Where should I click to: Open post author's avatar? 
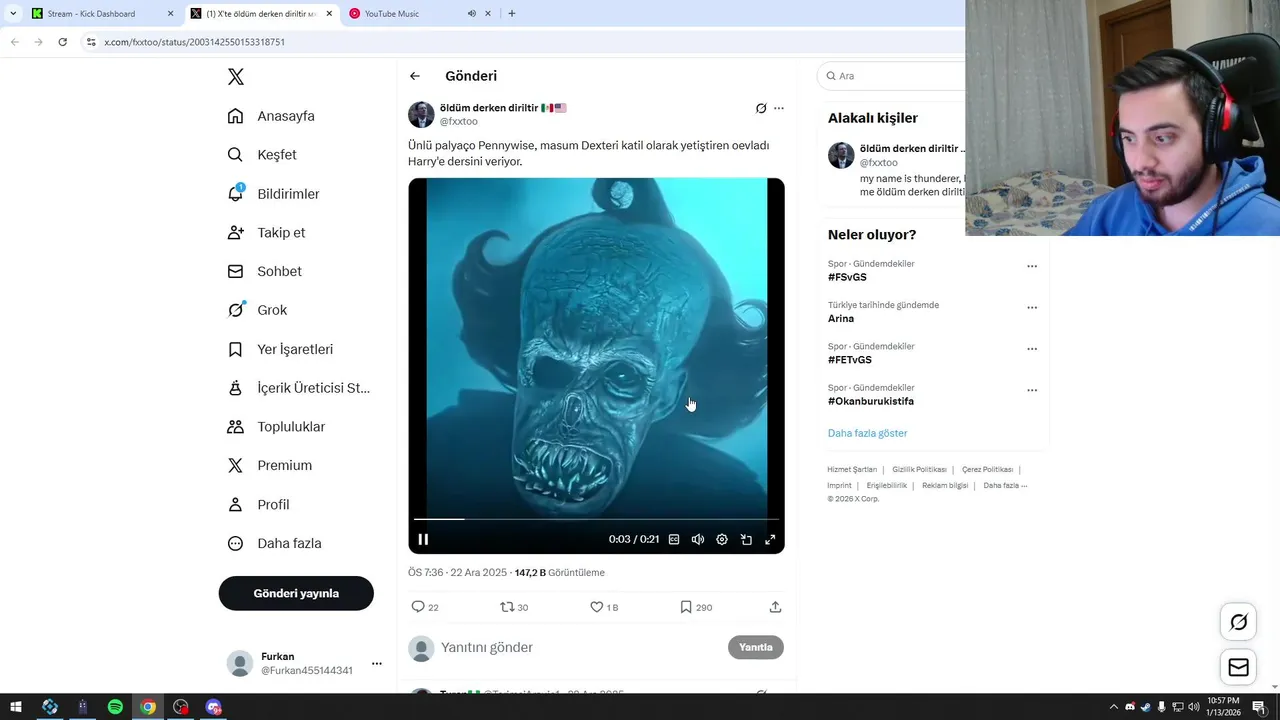421,114
